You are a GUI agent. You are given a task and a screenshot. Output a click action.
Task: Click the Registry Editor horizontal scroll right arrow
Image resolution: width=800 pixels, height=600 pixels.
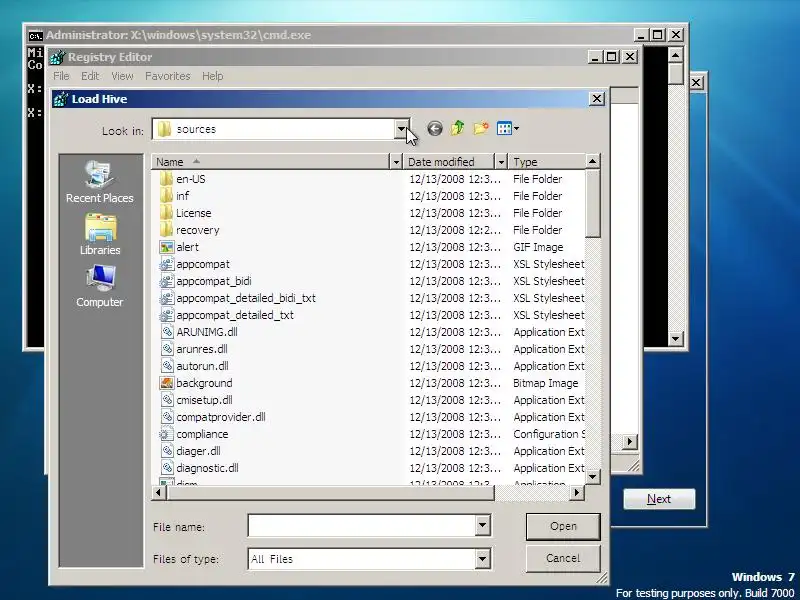tap(630, 442)
